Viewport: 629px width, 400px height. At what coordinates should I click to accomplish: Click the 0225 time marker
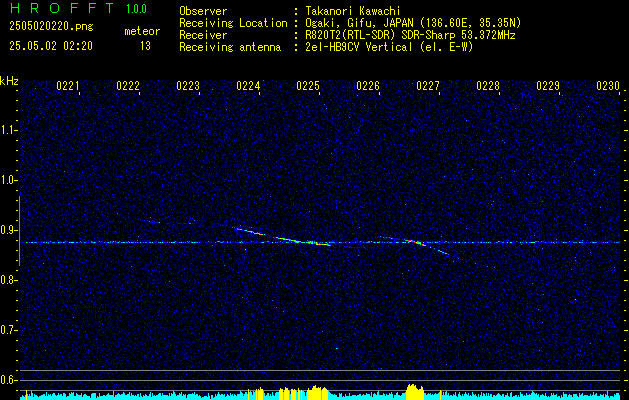(308, 86)
